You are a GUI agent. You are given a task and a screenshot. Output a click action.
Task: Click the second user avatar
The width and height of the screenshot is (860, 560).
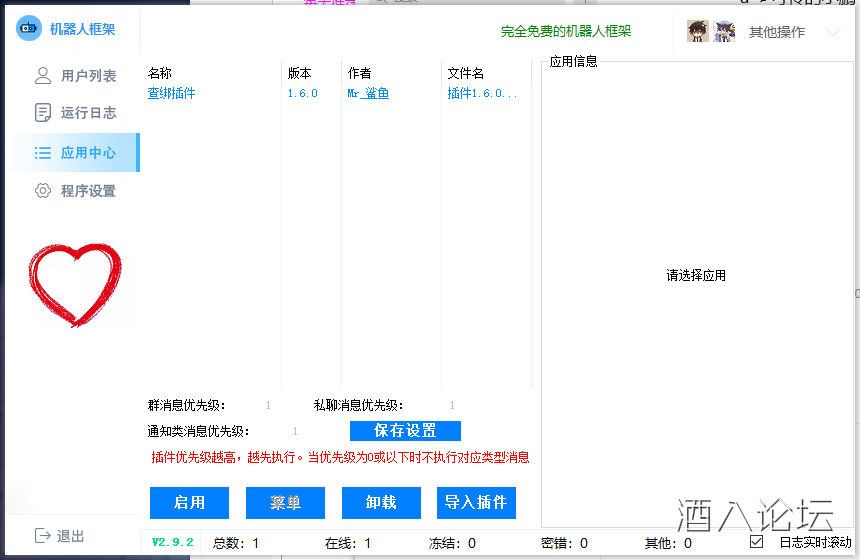tap(724, 31)
